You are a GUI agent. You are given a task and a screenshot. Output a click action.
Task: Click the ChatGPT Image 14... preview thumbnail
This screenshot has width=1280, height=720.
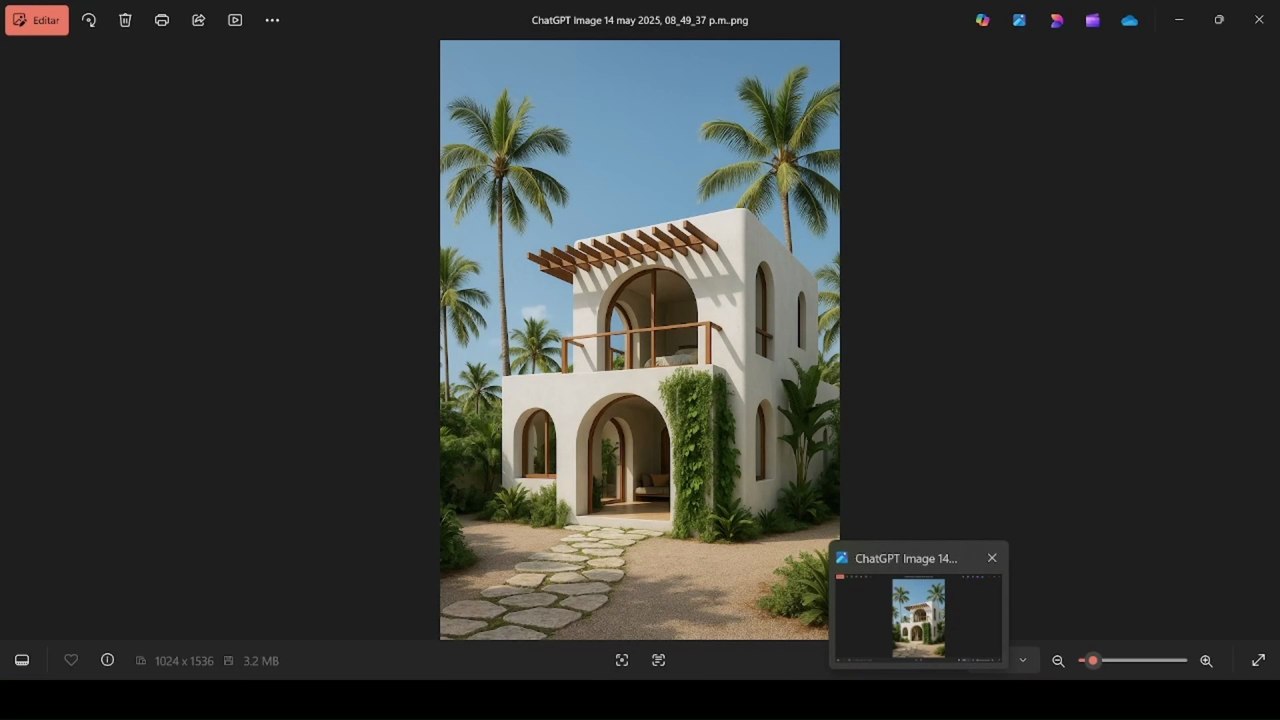coord(918,617)
